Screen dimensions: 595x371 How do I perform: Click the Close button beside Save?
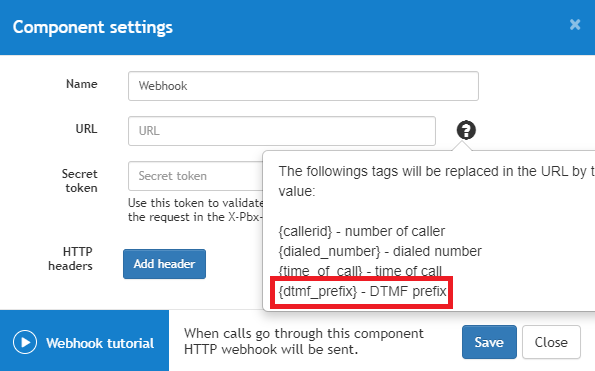(x=551, y=342)
